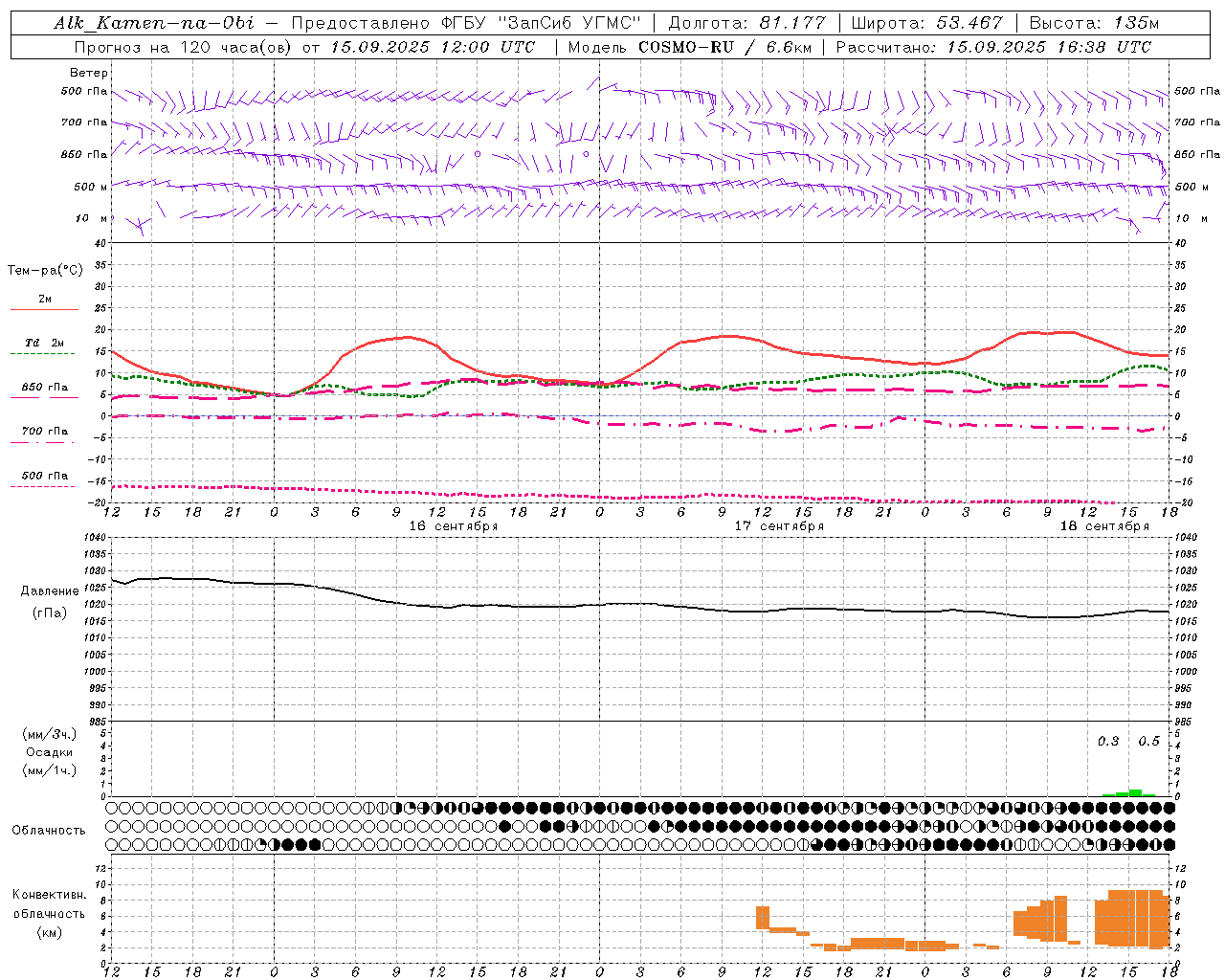Screen dimensions: 1225x980
Task: Click the 'Тем-ра(°C)' temperature axis label
Action: [x=45, y=270]
